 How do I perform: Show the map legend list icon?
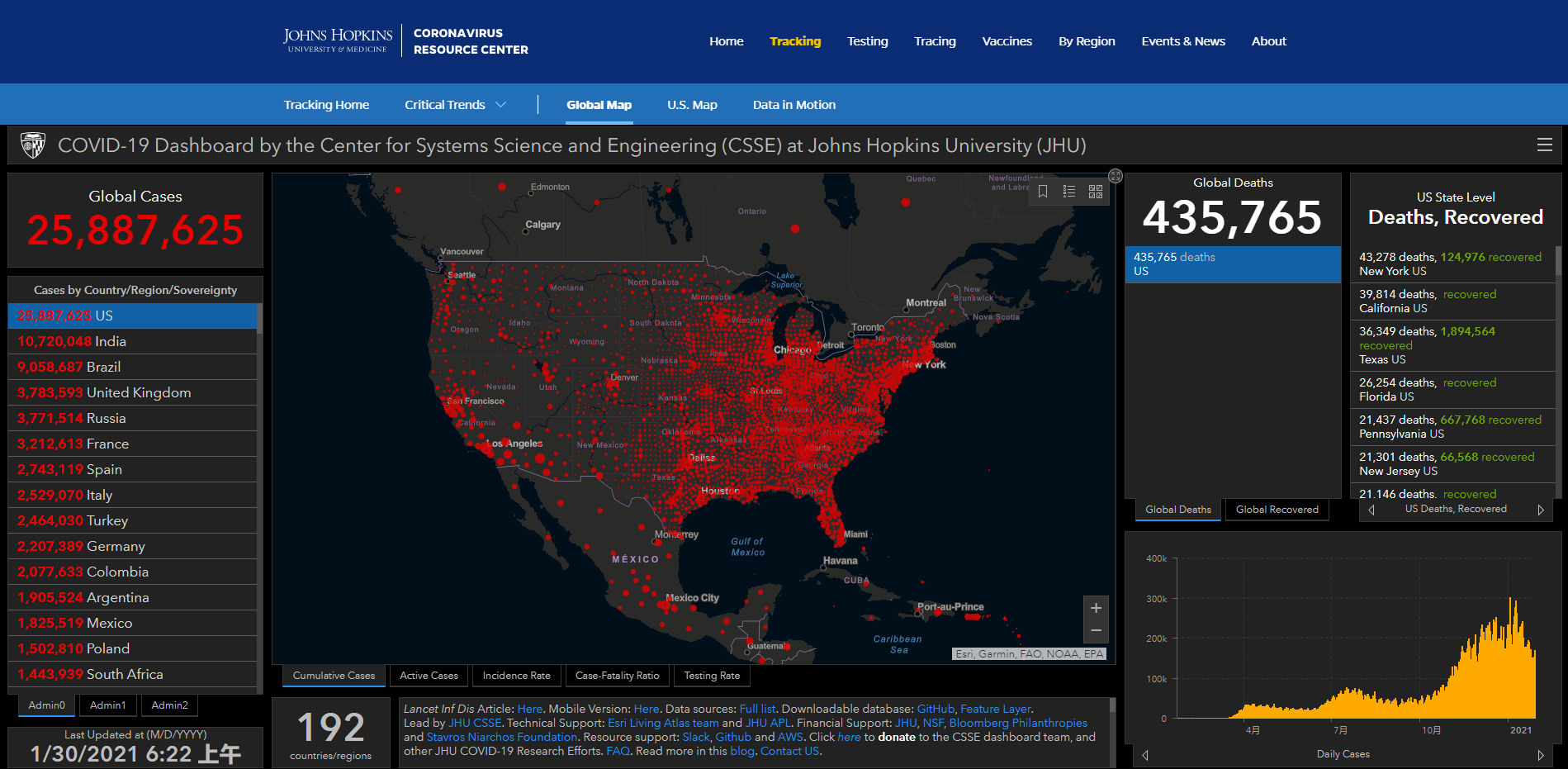[1069, 192]
